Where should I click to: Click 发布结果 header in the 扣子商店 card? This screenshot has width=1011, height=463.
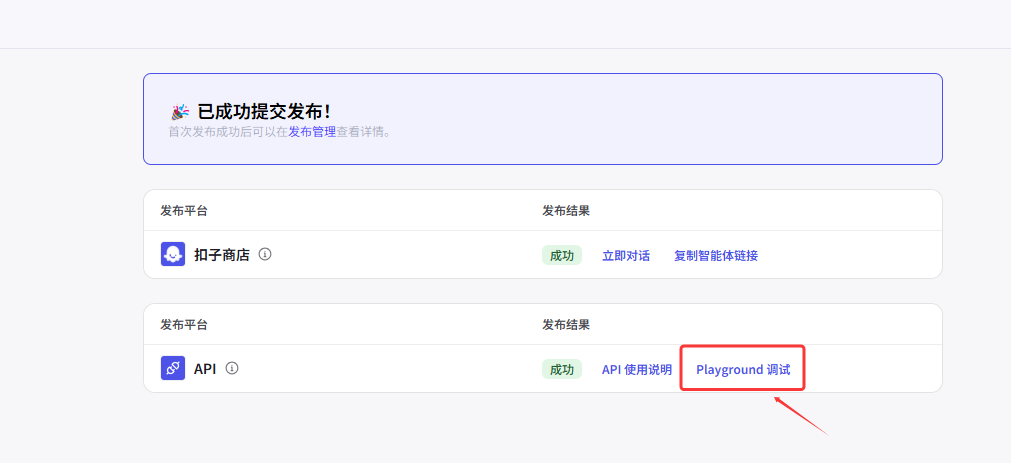coord(566,211)
